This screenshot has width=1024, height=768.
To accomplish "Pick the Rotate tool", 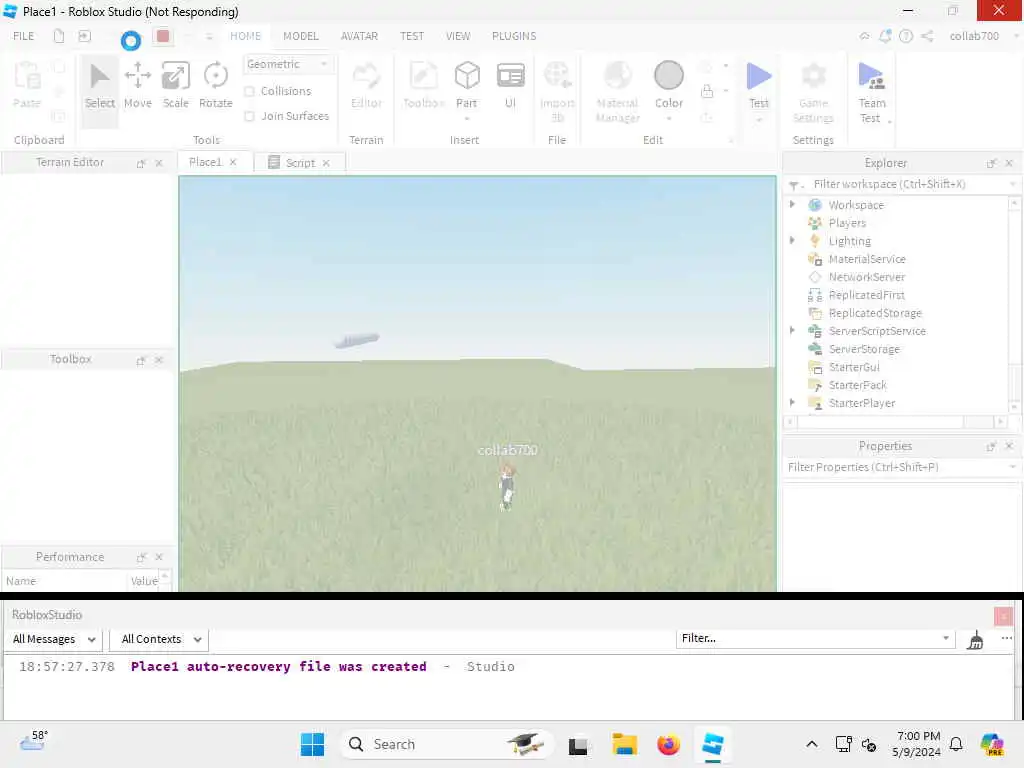I will click(216, 86).
